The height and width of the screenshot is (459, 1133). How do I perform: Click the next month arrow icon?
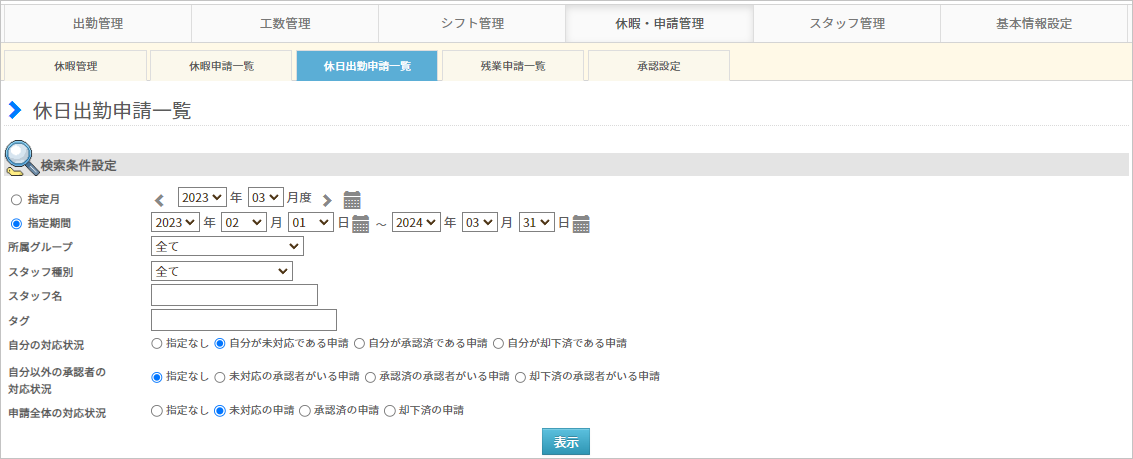click(327, 200)
